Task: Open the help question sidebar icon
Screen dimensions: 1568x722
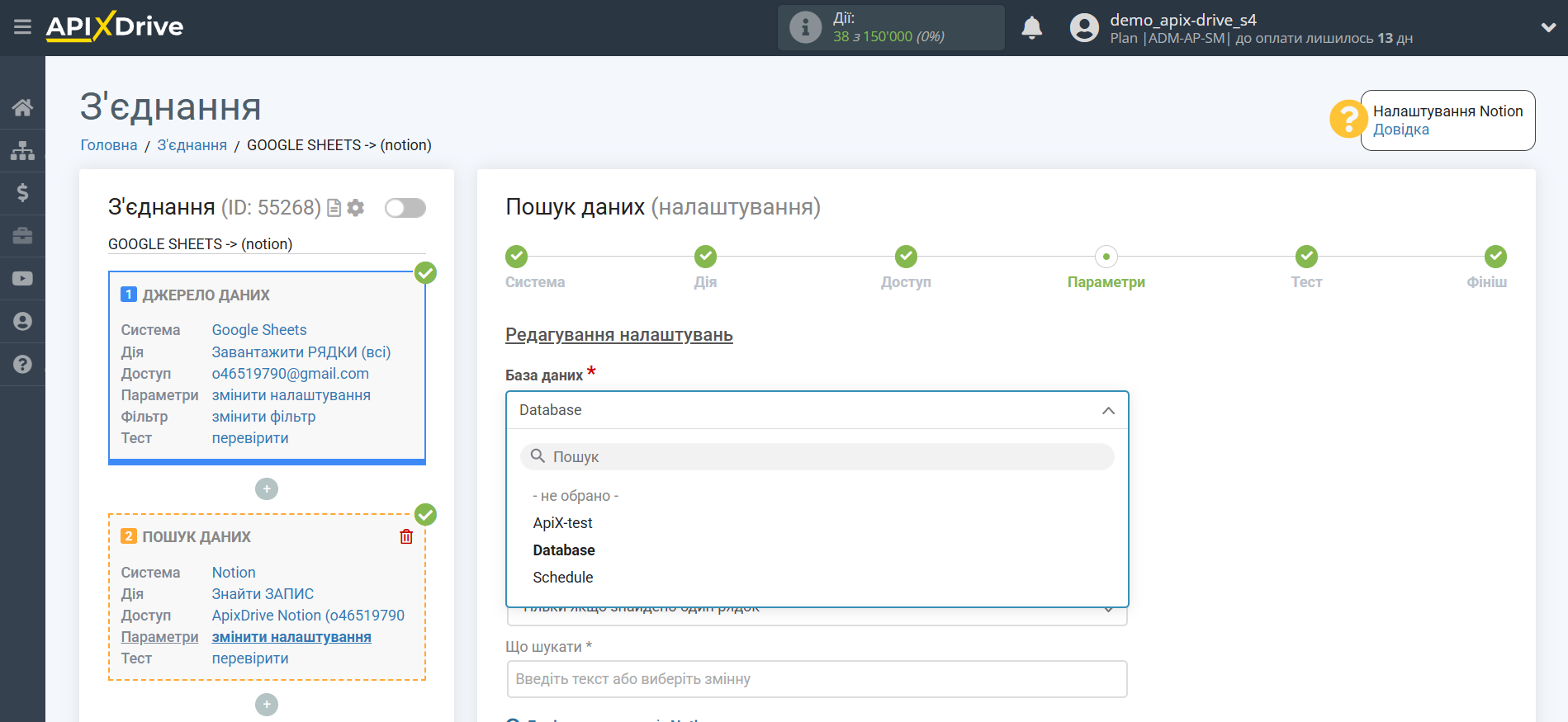Action: point(22,365)
